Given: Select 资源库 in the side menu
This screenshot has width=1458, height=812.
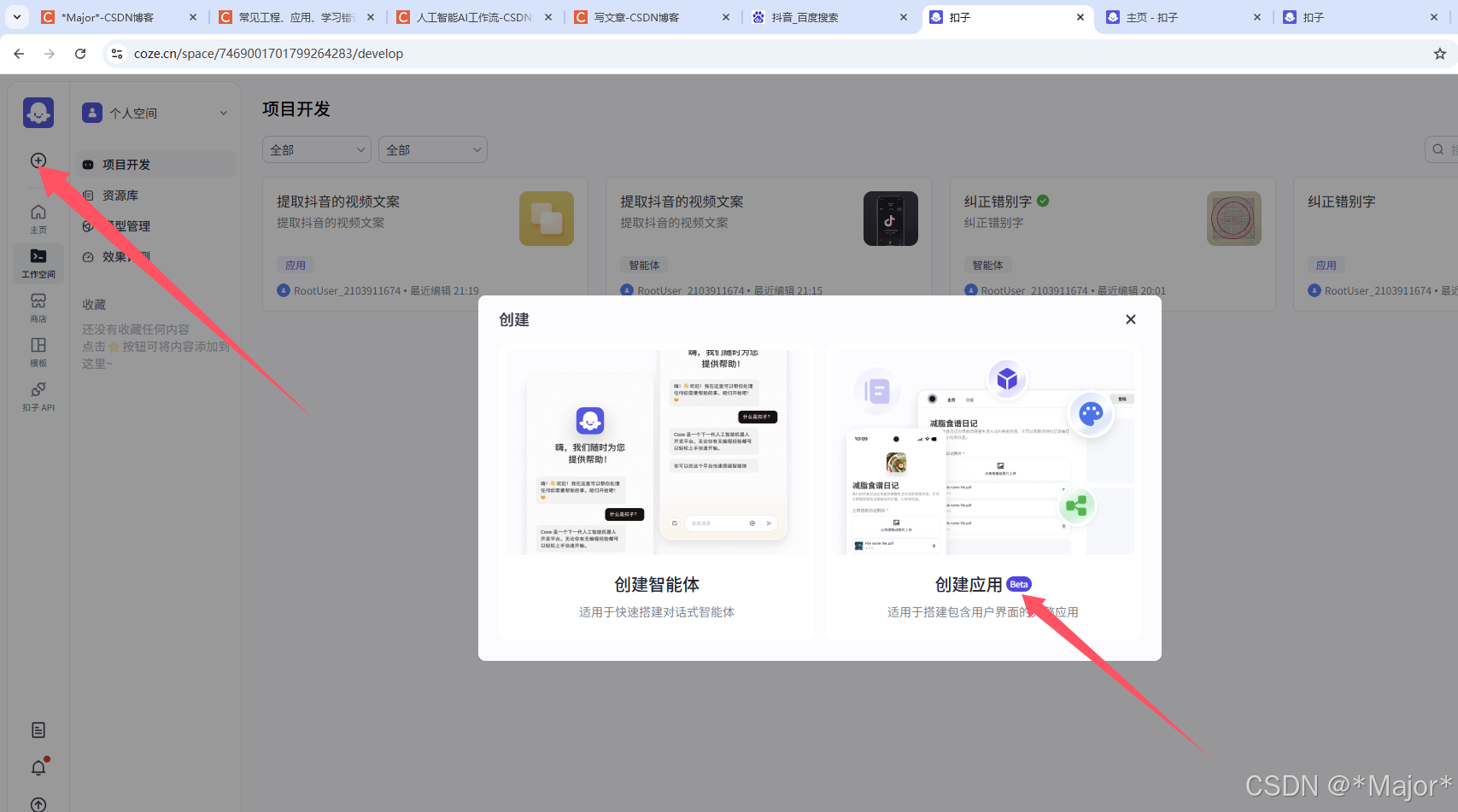Looking at the screenshot, I should [x=155, y=196].
